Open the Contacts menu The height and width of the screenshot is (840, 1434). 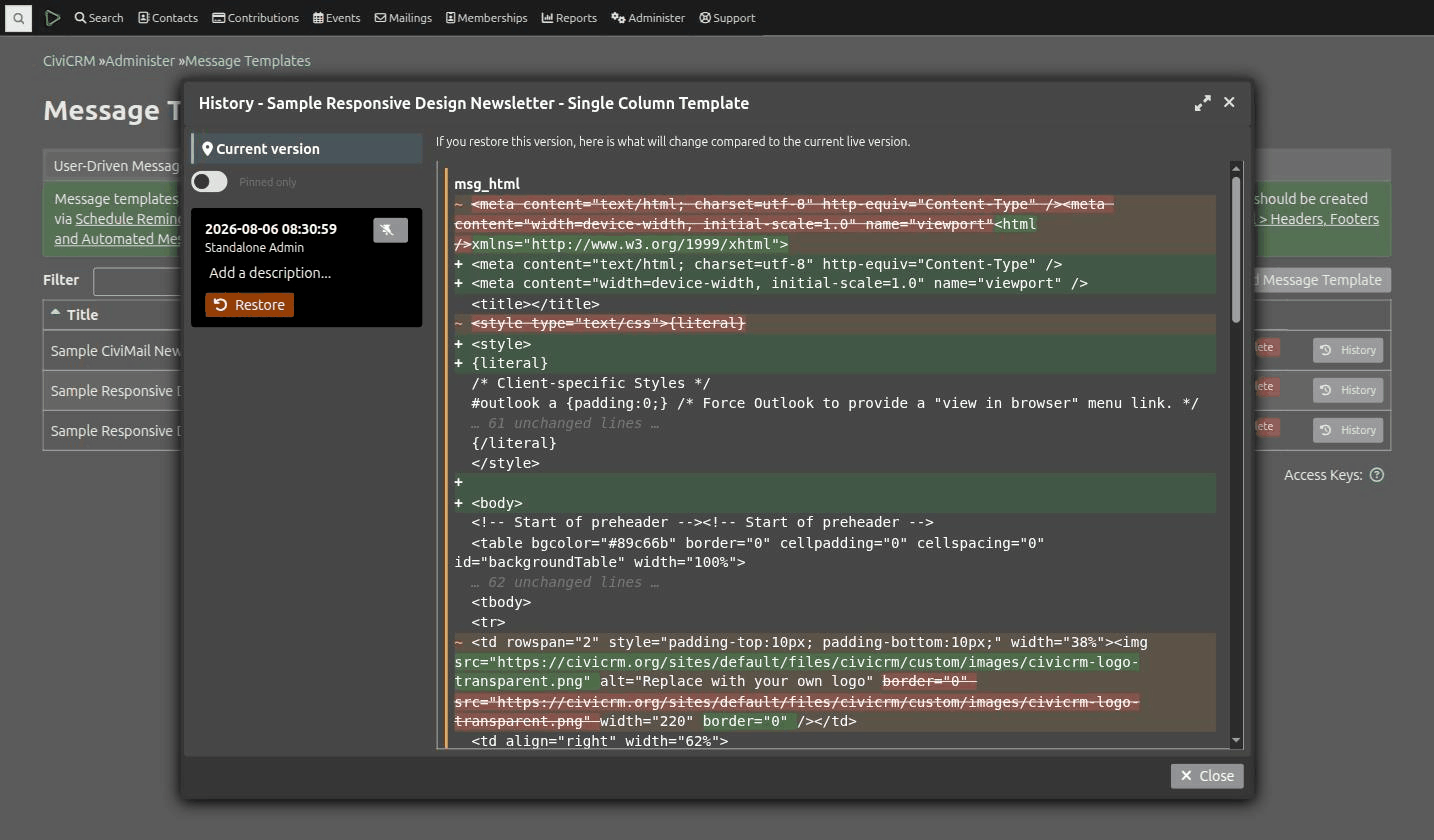[x=168, y=18]
